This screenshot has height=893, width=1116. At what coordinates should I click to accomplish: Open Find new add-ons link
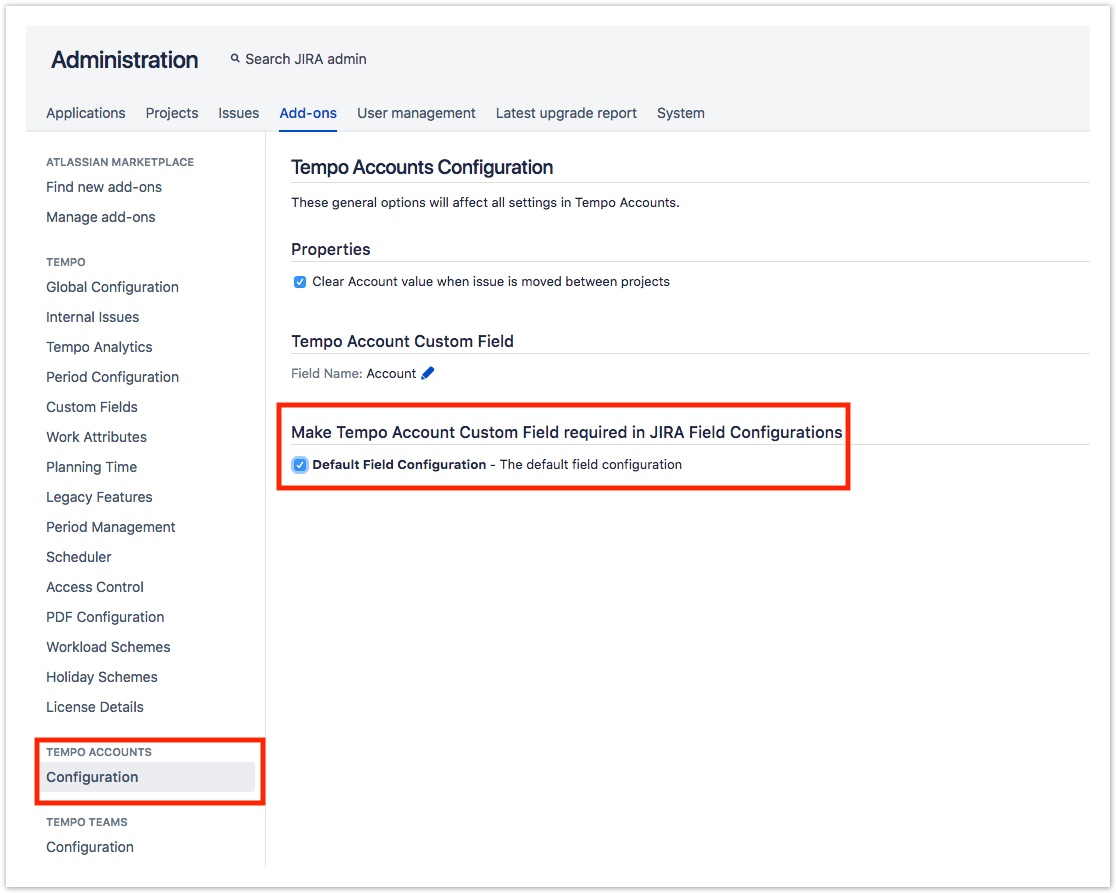click(104, 187)
